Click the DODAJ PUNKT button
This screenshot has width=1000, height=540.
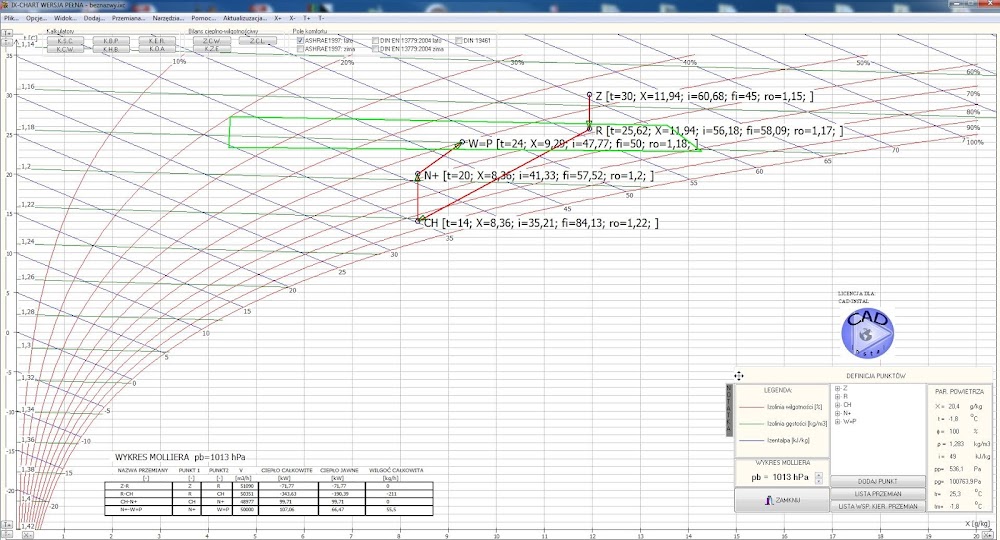tap(878, 481)
